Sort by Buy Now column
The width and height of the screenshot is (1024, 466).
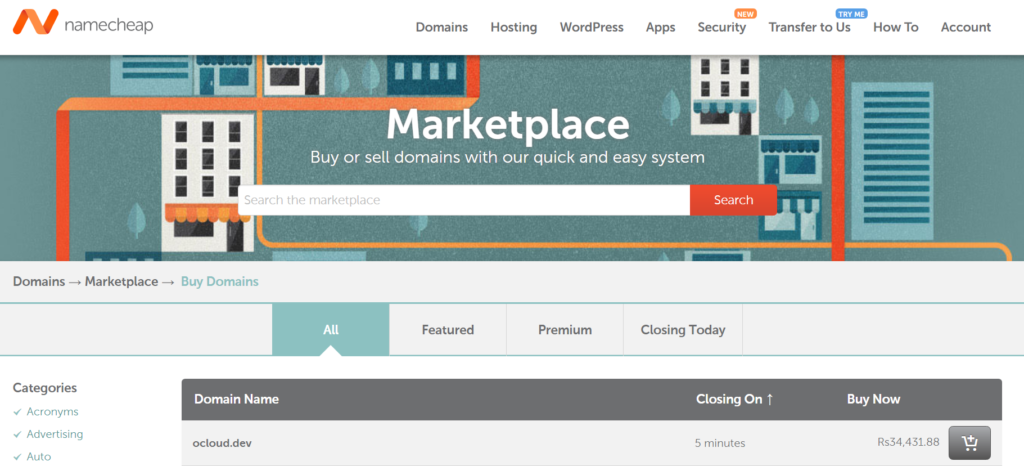point(873,399)
